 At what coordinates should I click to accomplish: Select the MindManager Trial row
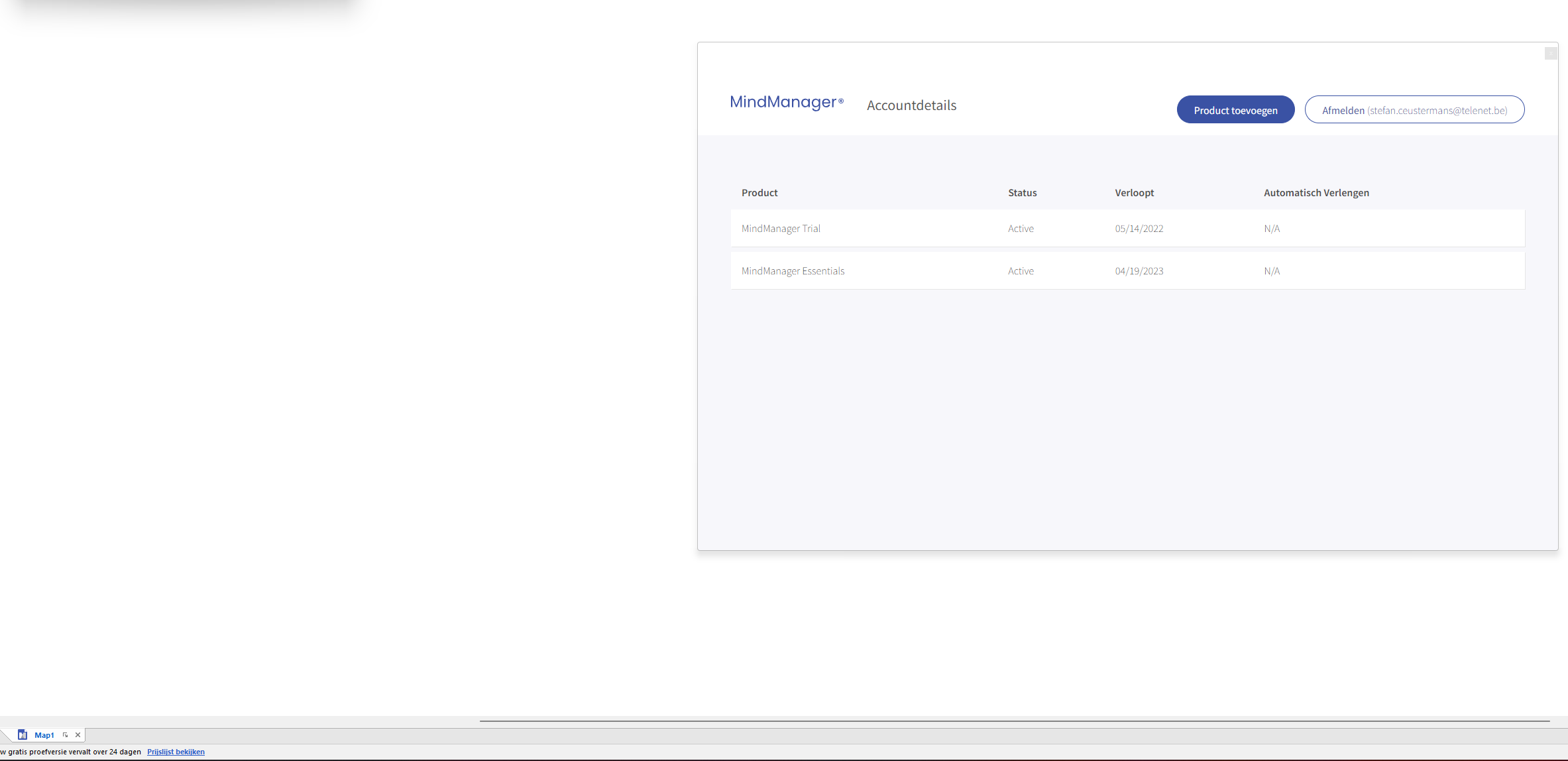pyautogui.click(x=781, y=229)
